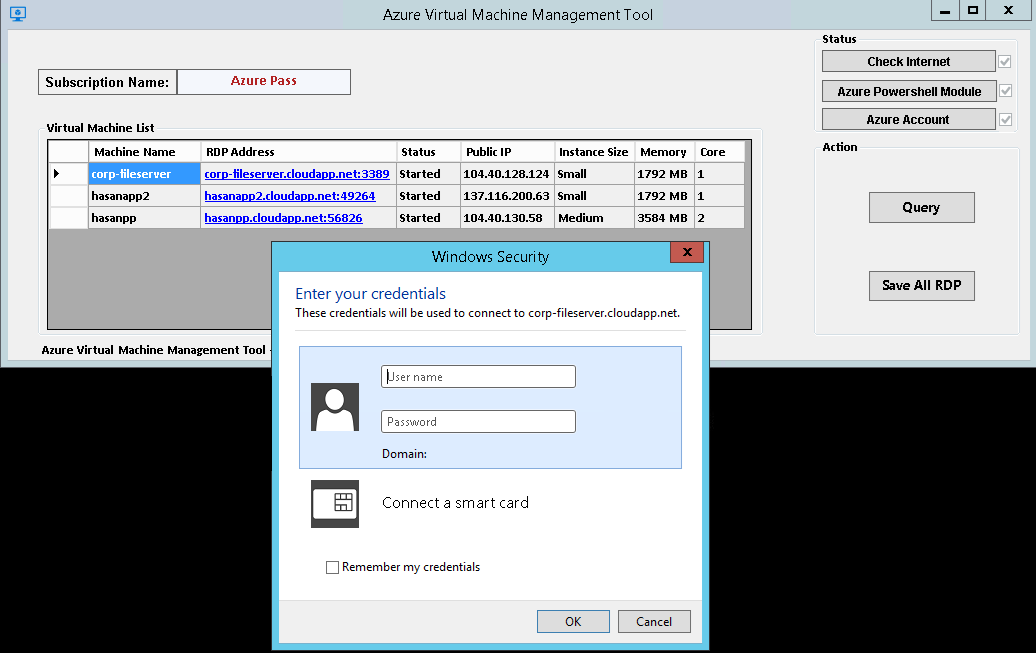
Task: Select row header of hasanapp2 row
Action: pyautogui.click(x=69, y=196)
